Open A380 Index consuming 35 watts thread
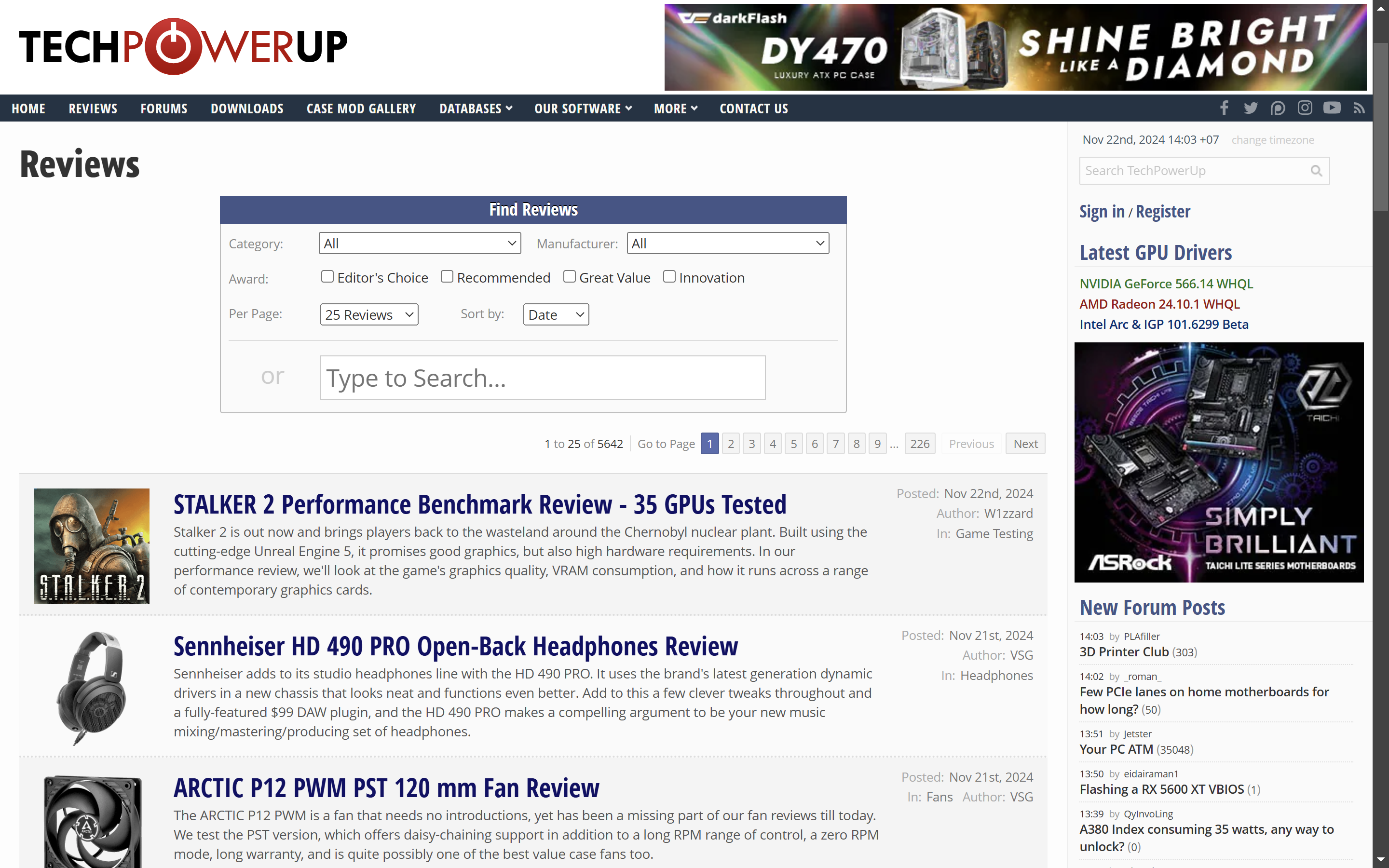This screenshot has height=868, width=1389. pyautogui.click(x=1207, y=838)
